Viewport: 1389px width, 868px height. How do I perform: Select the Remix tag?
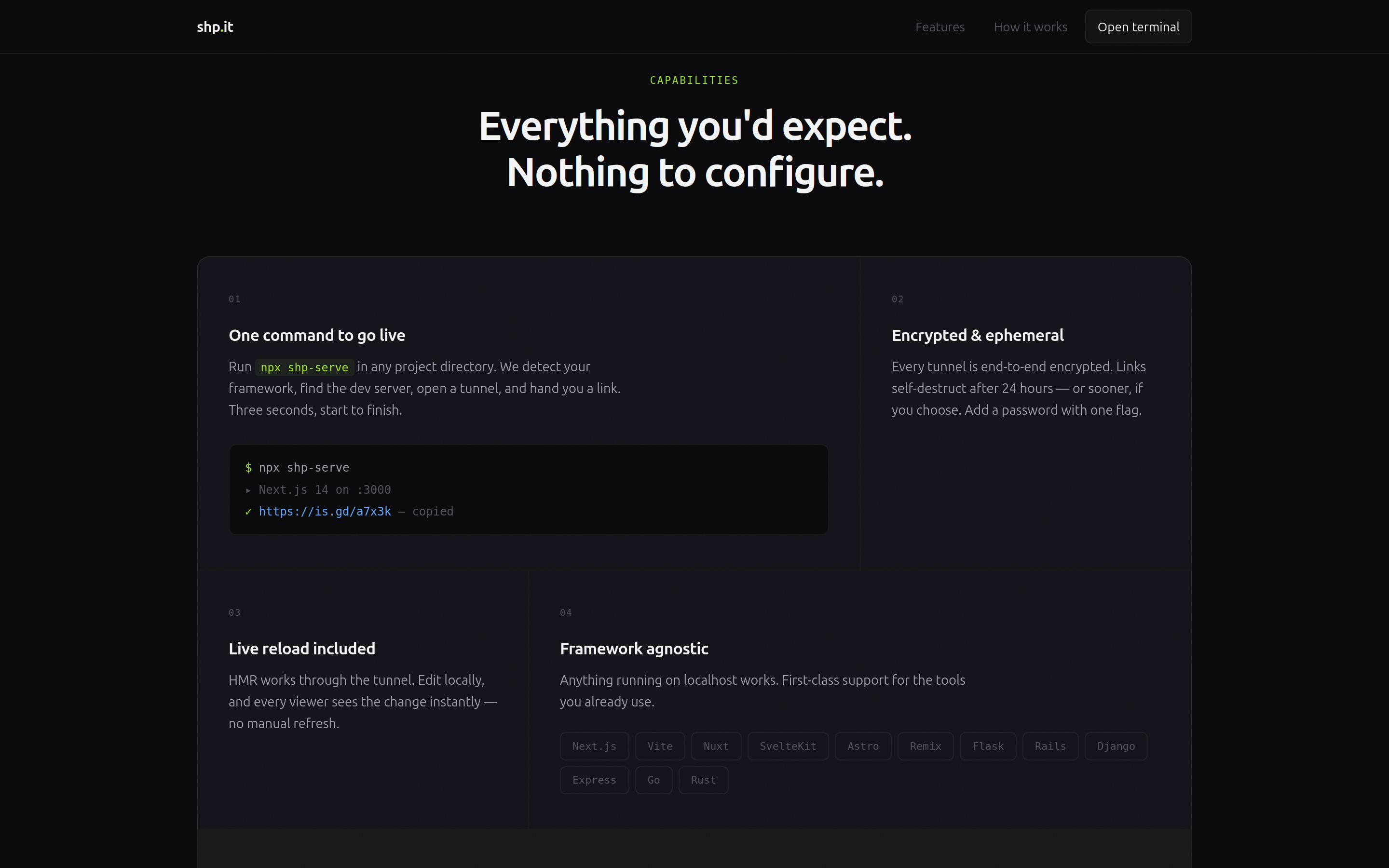(925, 746)
